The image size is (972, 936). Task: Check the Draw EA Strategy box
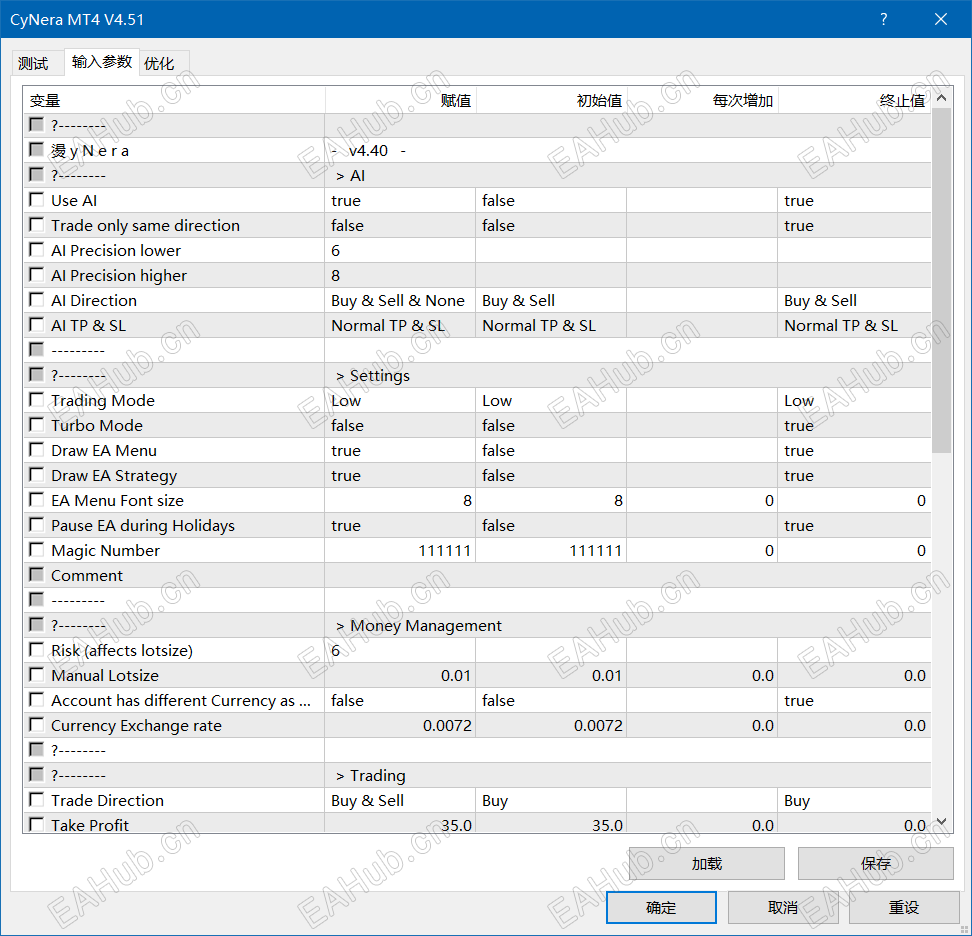37,475
